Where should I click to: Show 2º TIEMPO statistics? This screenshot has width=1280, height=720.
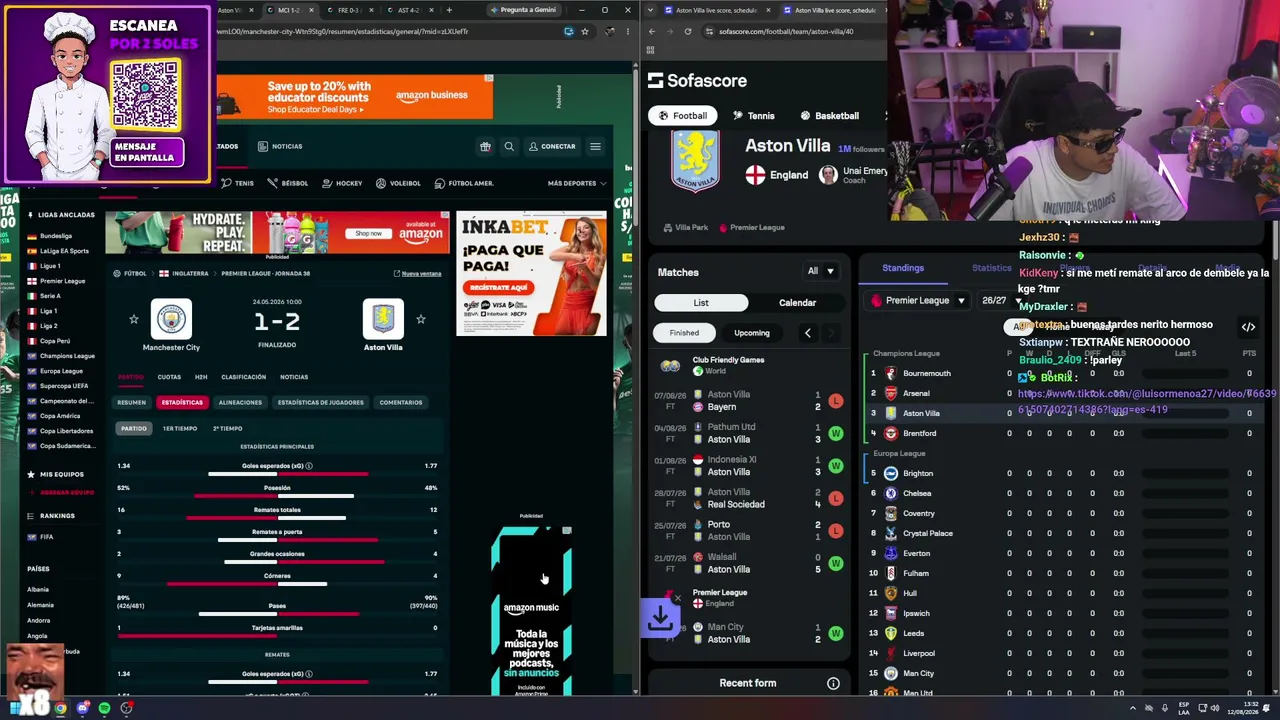228,428
